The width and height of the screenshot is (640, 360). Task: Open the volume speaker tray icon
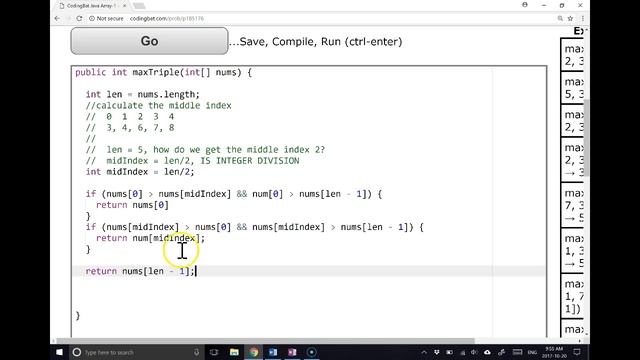(x=474, y=352)
